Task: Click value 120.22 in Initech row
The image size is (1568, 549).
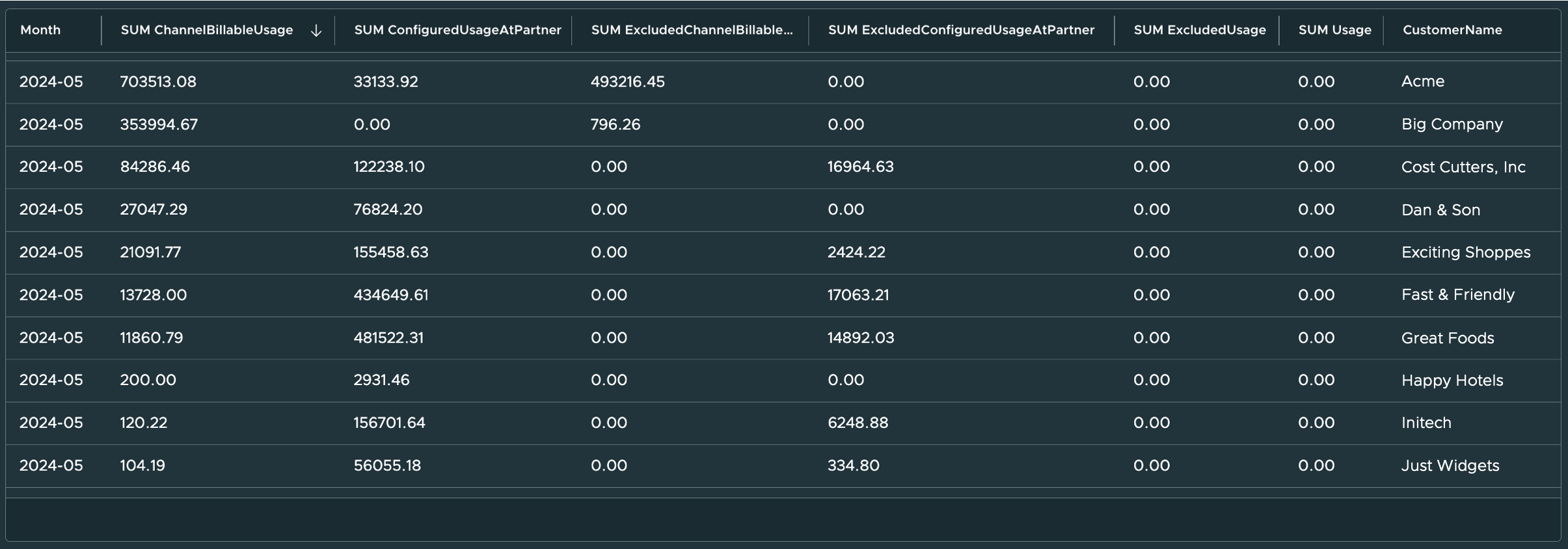Action: [144, 423]
